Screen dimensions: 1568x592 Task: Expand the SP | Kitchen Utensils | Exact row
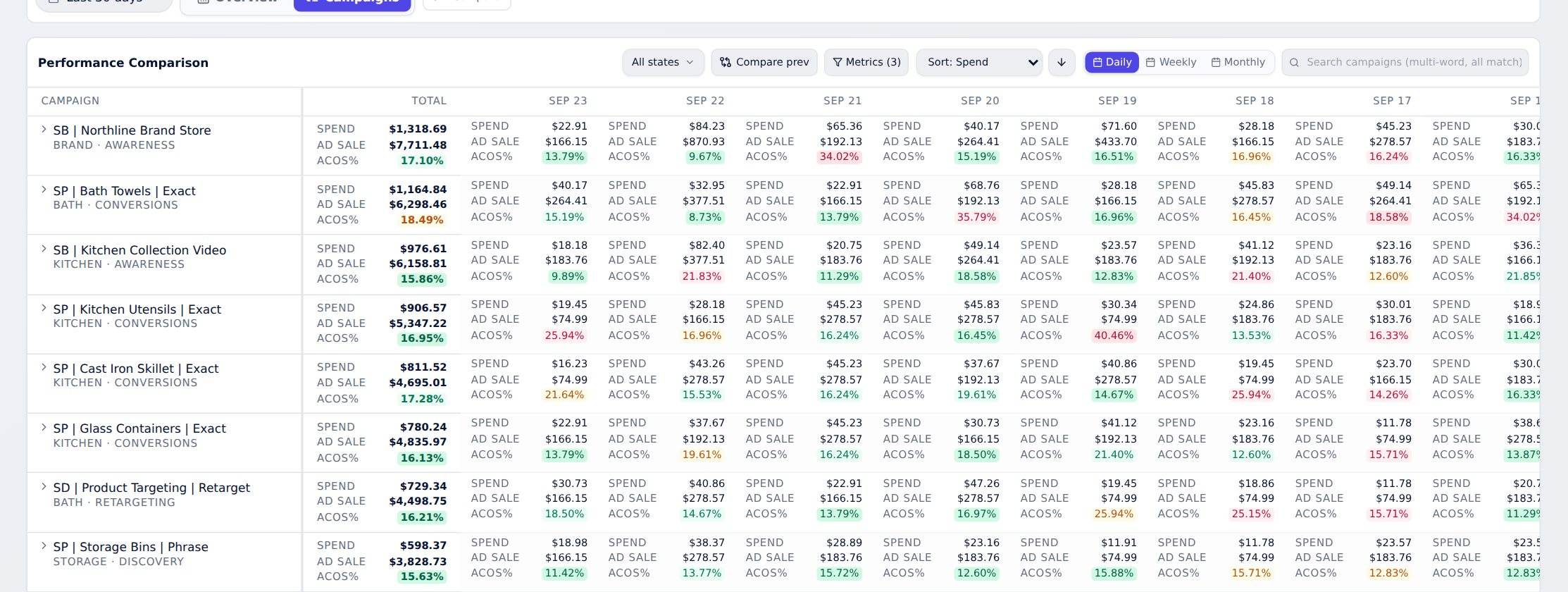tap(44, 309)
